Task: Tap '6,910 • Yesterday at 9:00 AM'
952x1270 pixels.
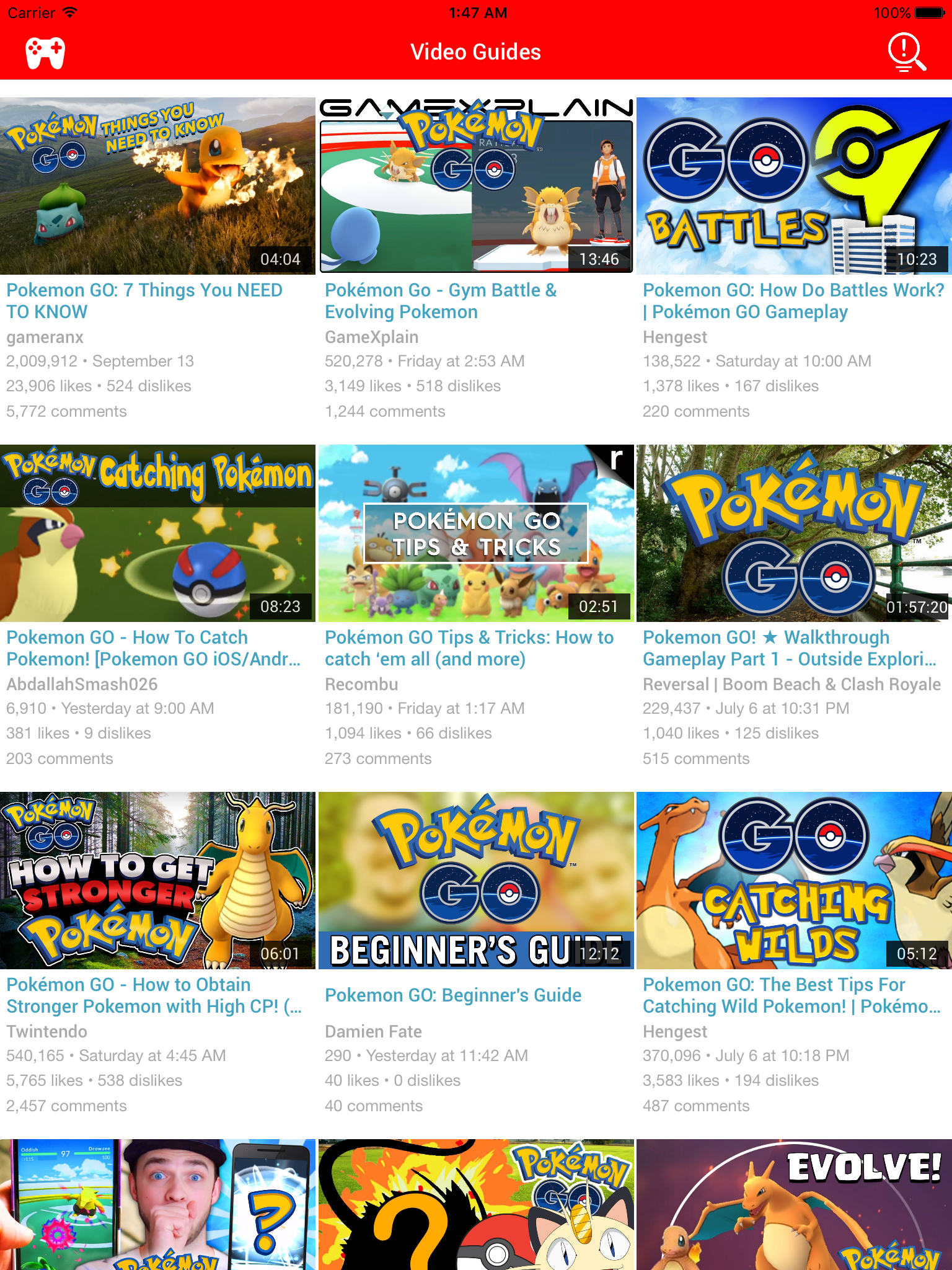Action: (x=110, y=708)
